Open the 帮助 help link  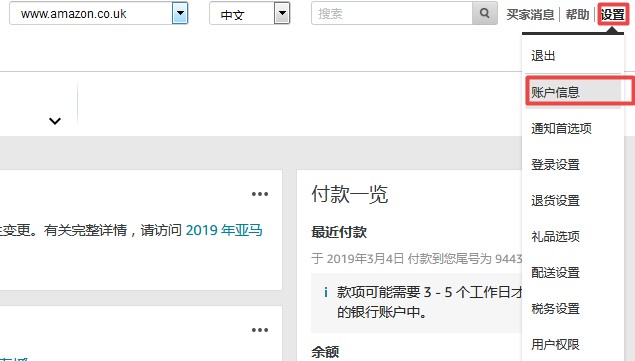pos(577,15)
